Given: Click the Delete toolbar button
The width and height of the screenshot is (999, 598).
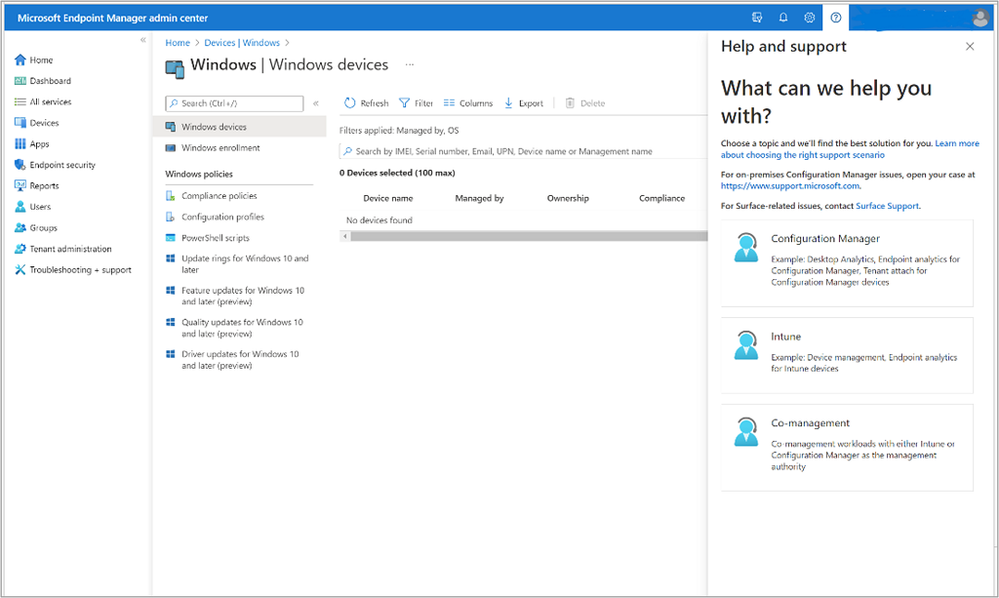Looking at the screenshot, I should (x=585, y=103).
